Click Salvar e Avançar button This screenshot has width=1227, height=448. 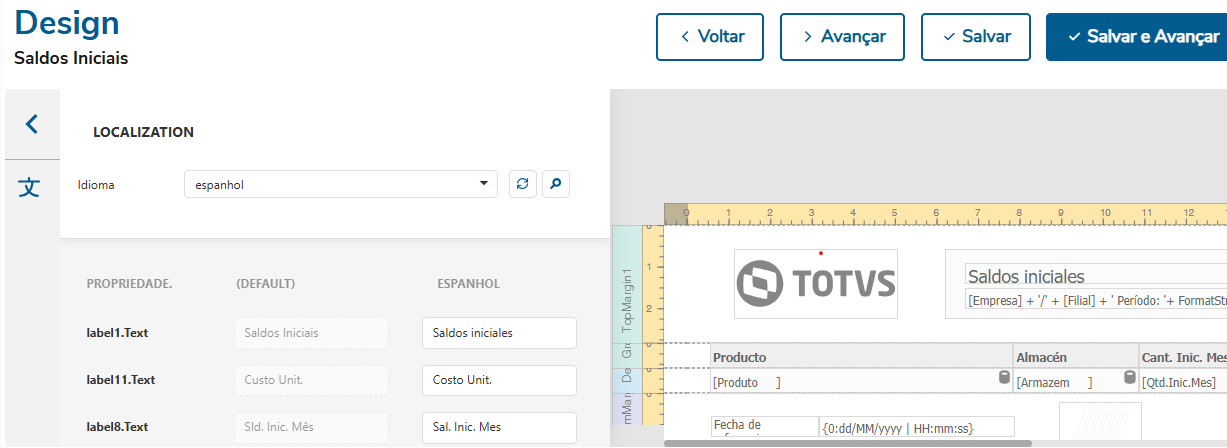[1136, 37]
